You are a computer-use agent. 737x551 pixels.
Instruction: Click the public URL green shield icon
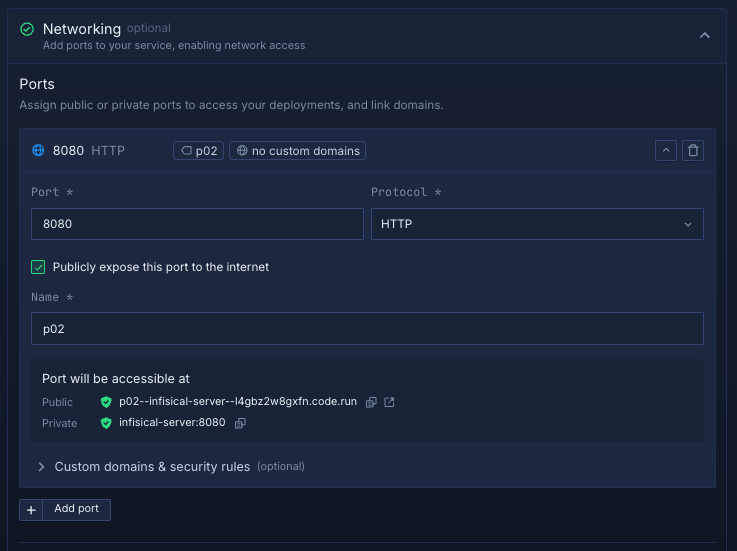pos(106,402)
